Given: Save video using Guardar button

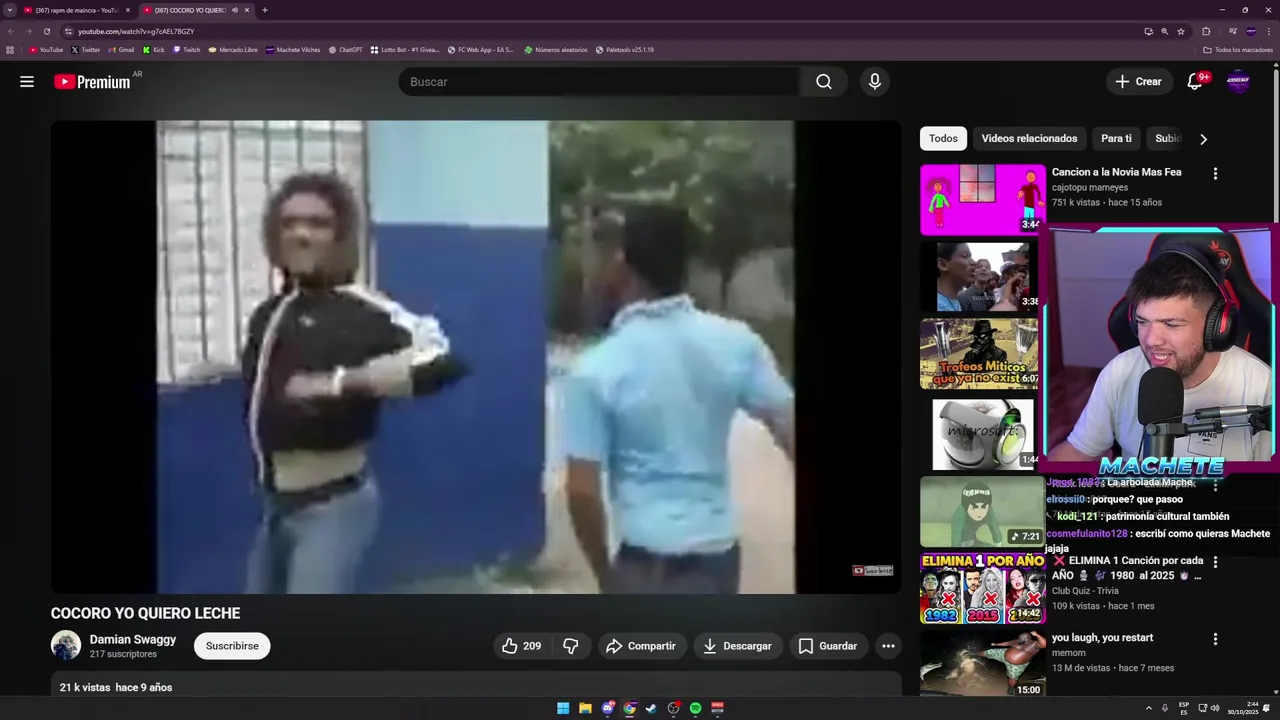Looking at the screenshot, I should (x=828, y=646).
